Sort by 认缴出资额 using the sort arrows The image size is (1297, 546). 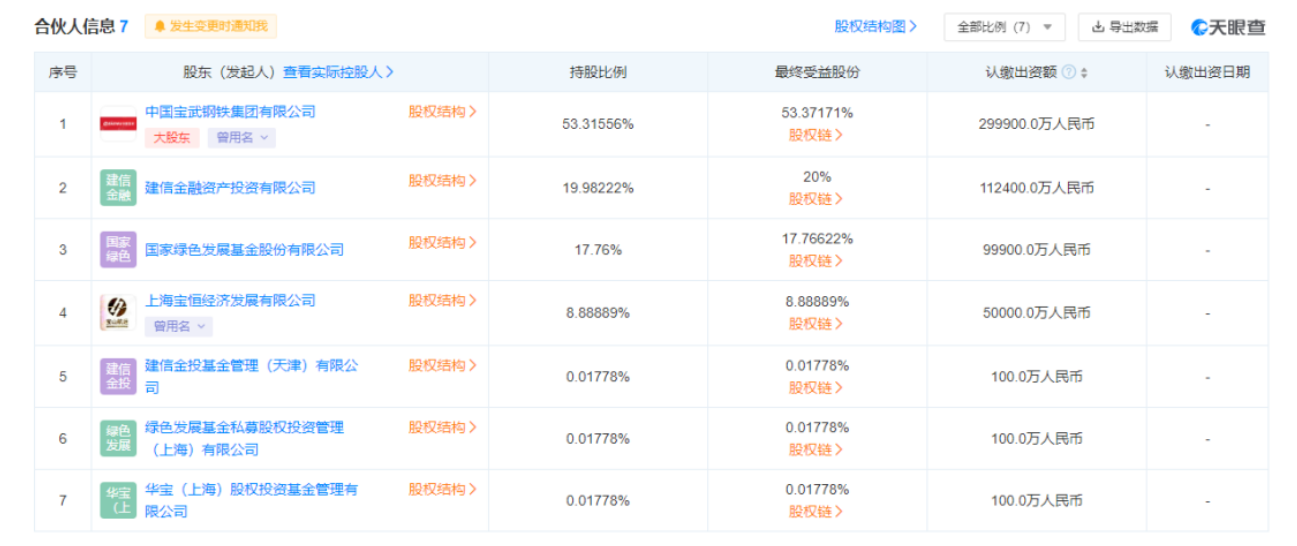tap(1084, 72)
